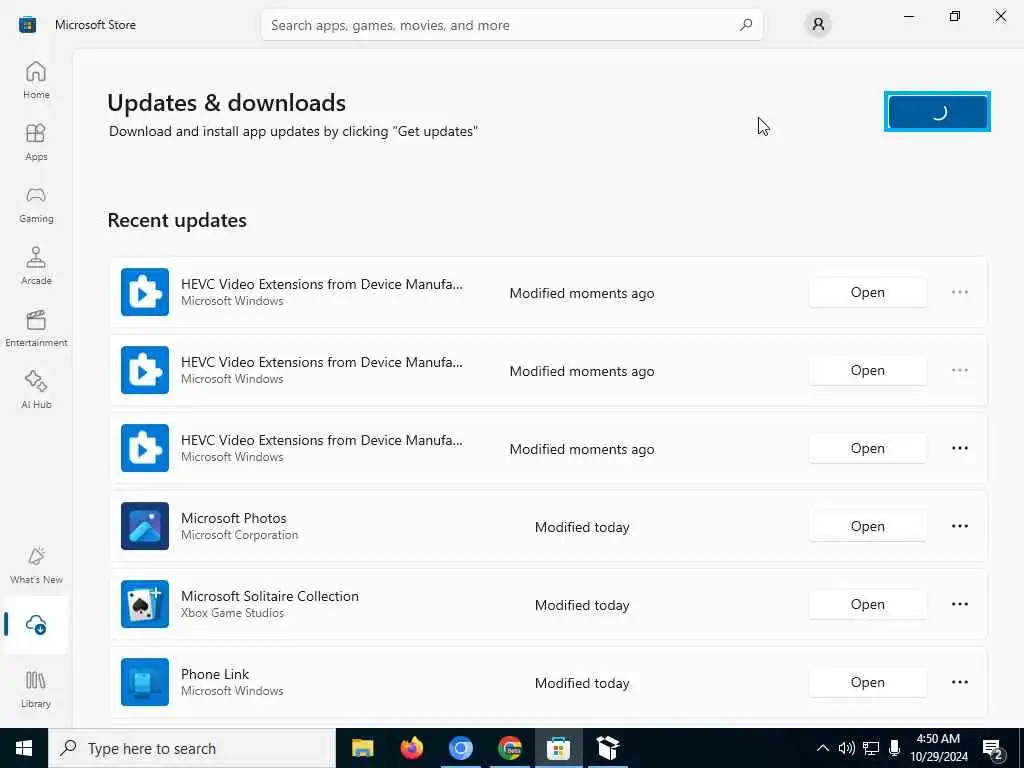Open the Chromium browser from the taskbar

(460, 748)
